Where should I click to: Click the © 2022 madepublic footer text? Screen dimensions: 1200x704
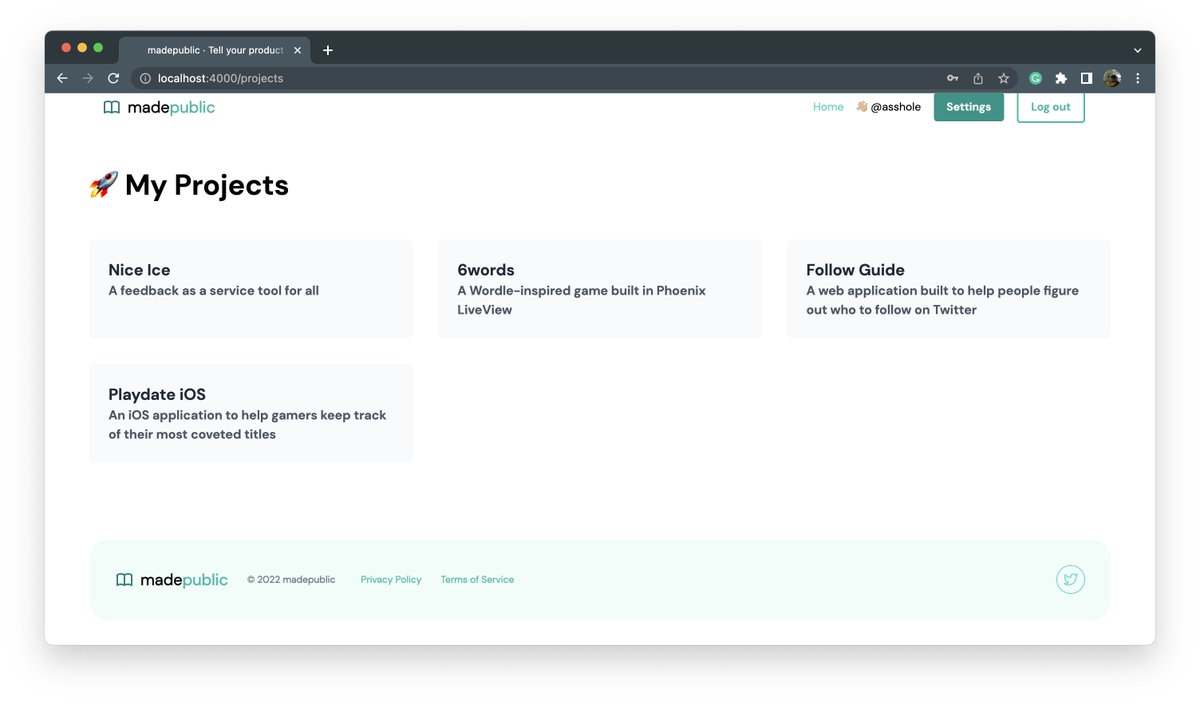pos(291,580)
